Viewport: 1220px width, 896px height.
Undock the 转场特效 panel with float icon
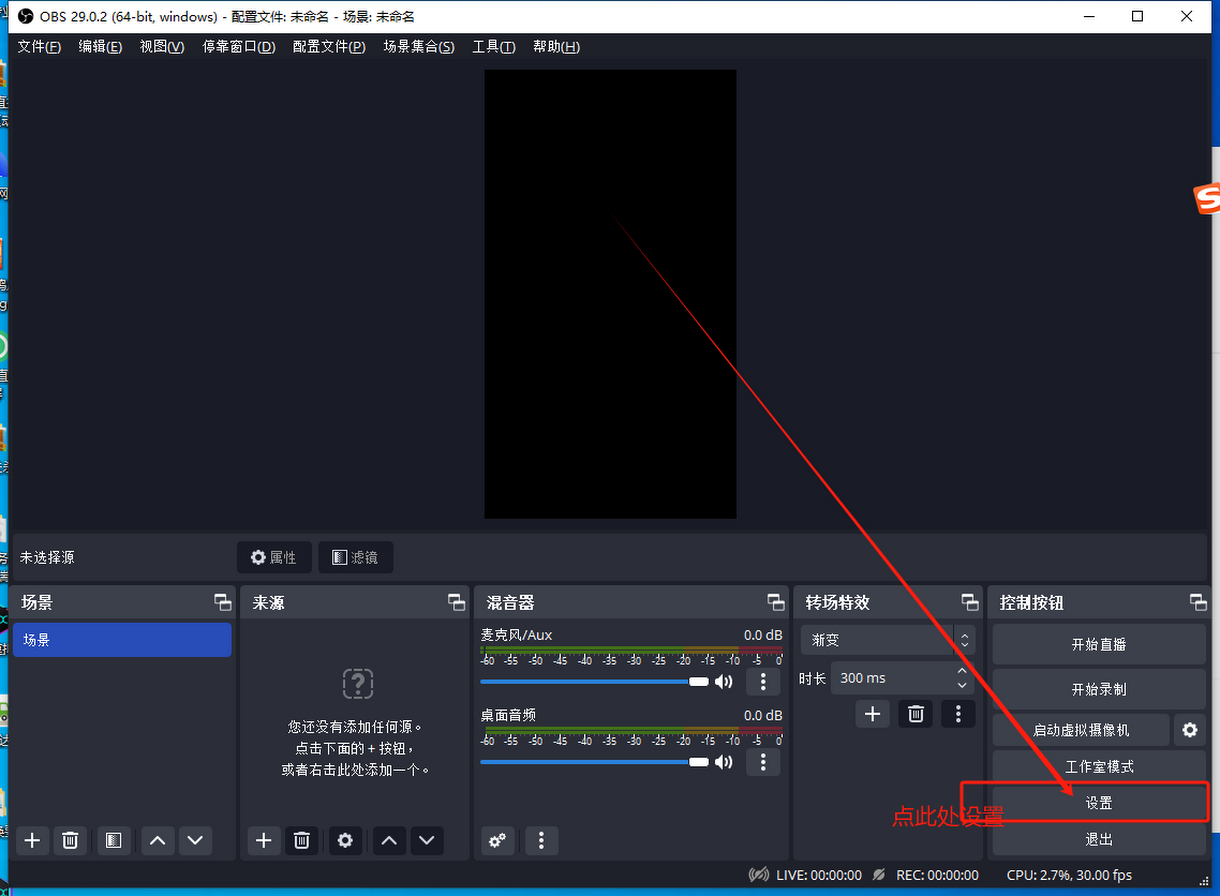970,602
